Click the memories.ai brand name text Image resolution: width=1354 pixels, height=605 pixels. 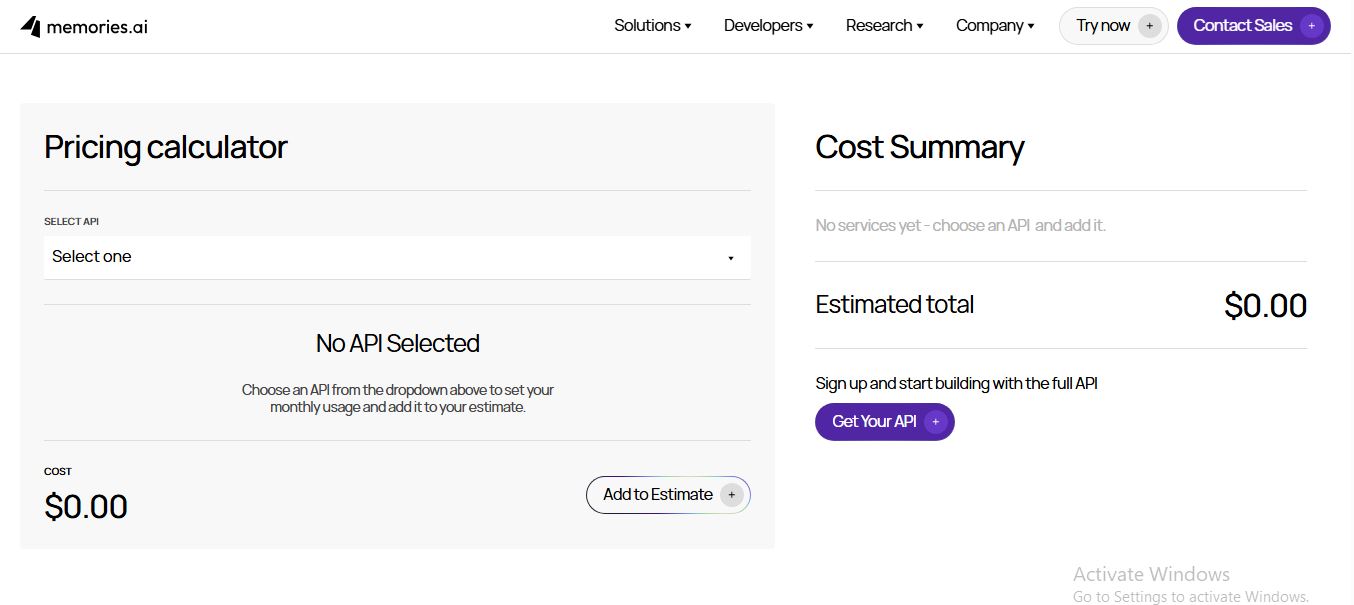coord(97,27)
